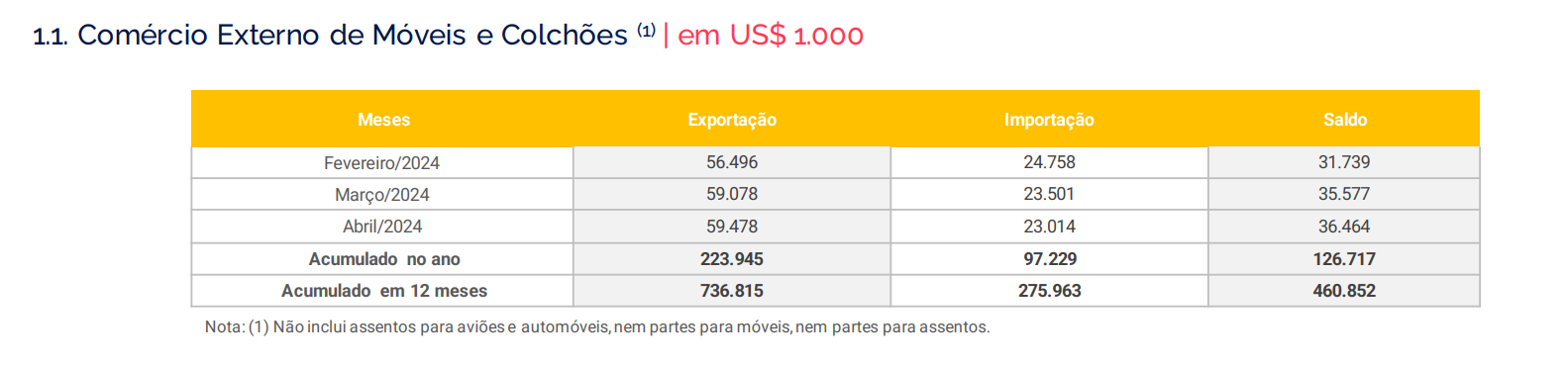This screenshot has height=366, width=1568.
Task: Click the Acumulado em 12 meses label
Action: 384,291
